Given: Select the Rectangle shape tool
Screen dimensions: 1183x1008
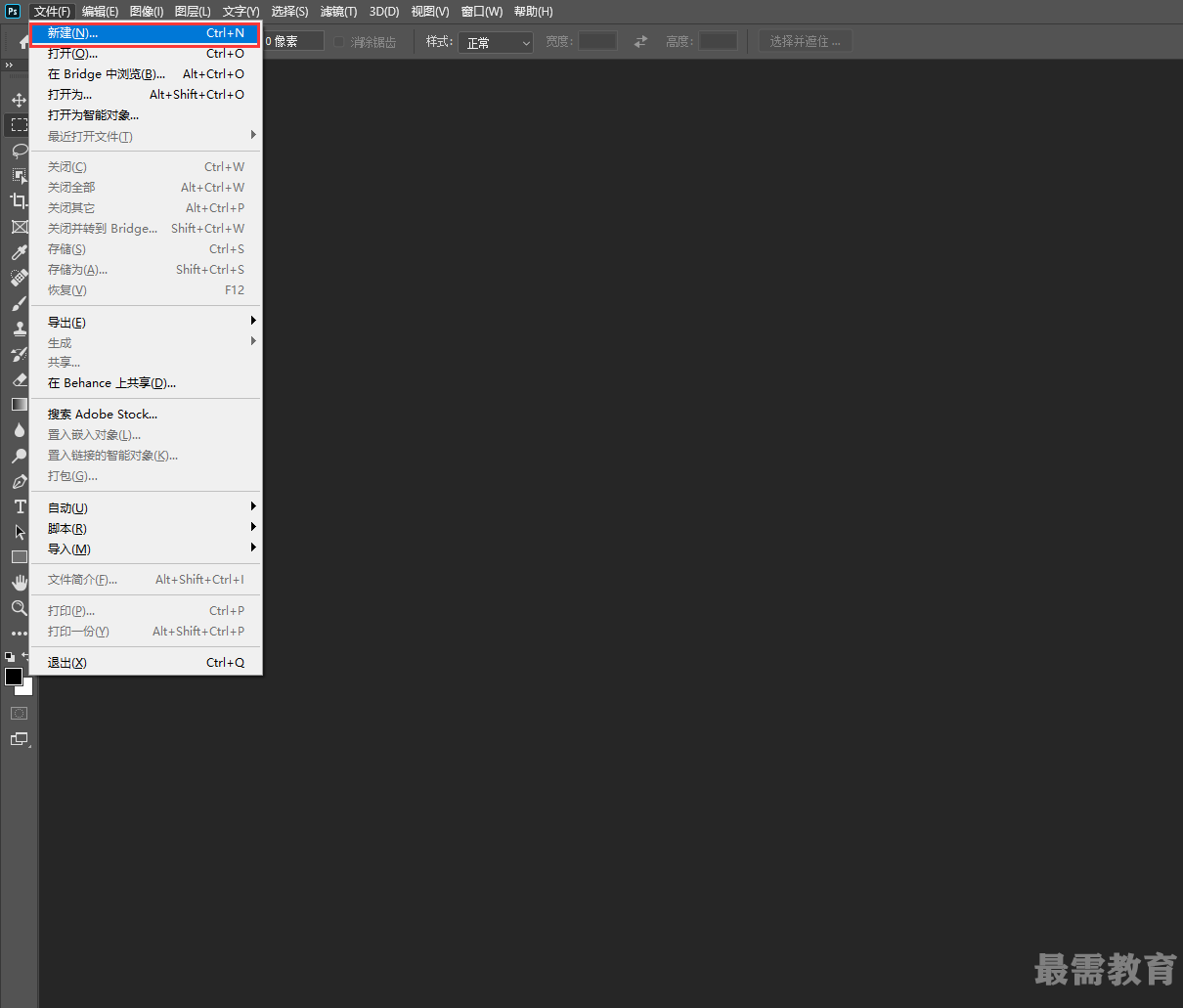Looking at the screenshot, I should click(19, 557).
